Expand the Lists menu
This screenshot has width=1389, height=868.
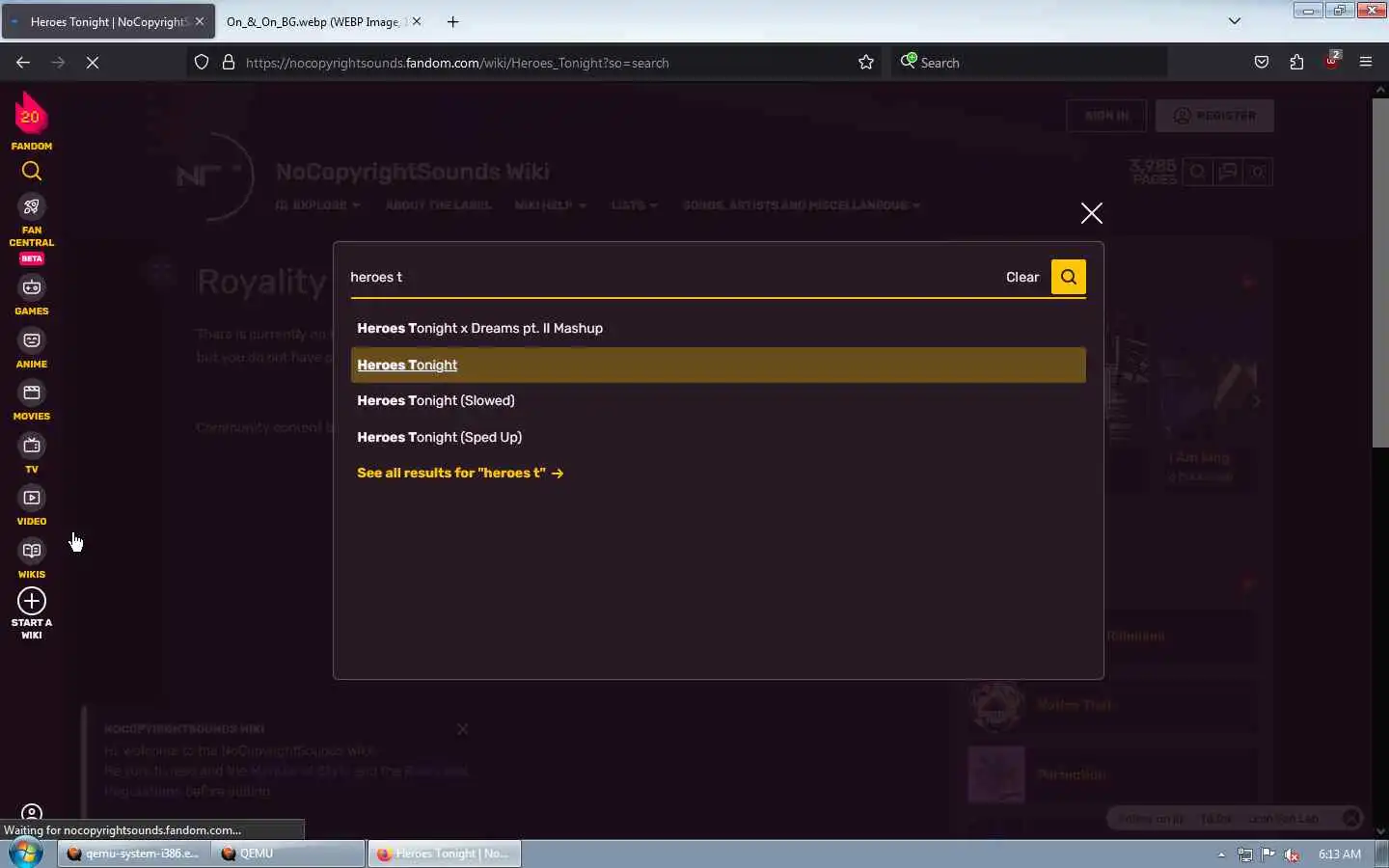[x=634, y=205]
